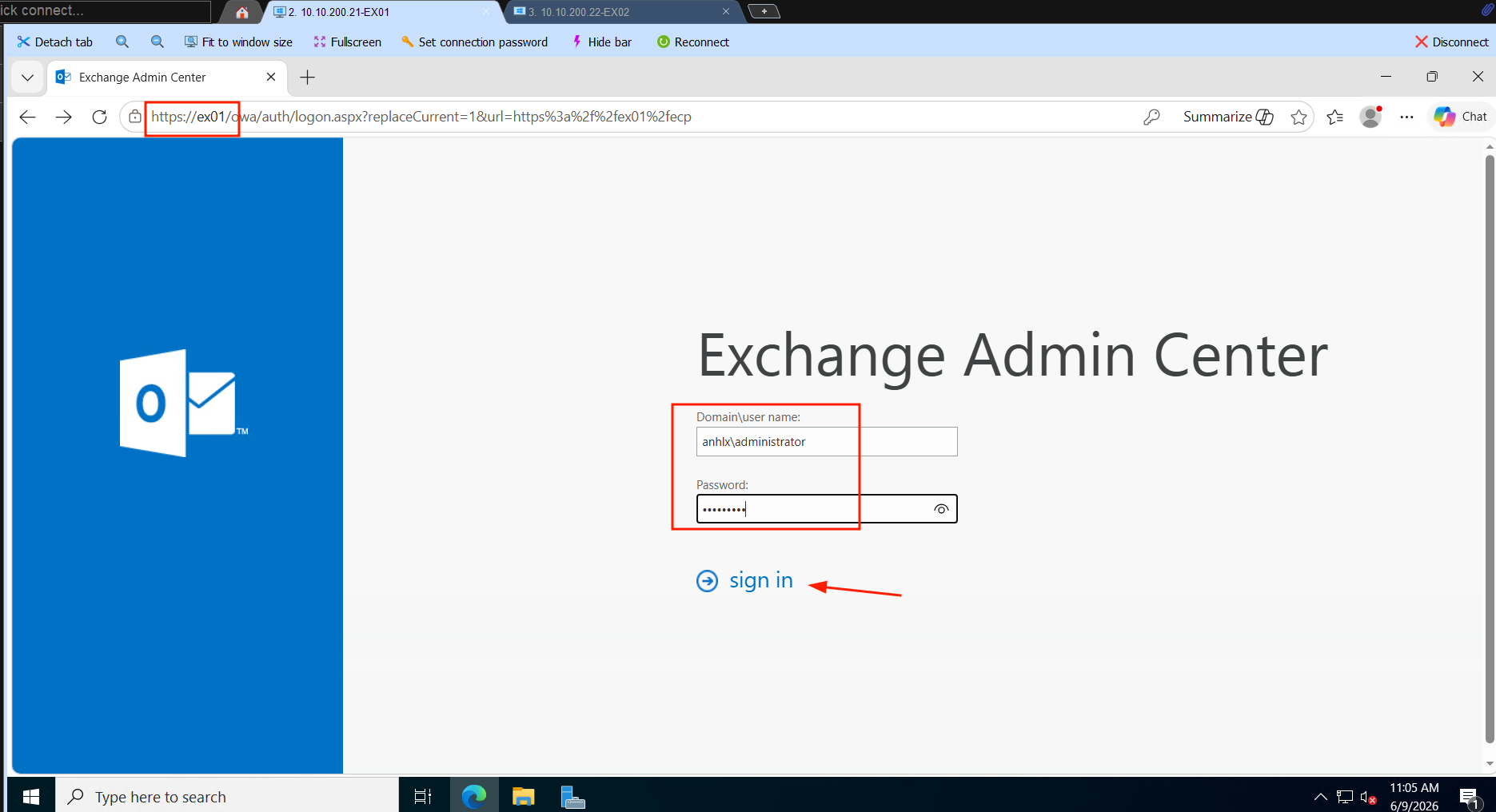Image resolution: width=1496 pixels, height=812 pixels.
Task: Go forward with browser forward arrow
Action: click(x=64, y=117)
